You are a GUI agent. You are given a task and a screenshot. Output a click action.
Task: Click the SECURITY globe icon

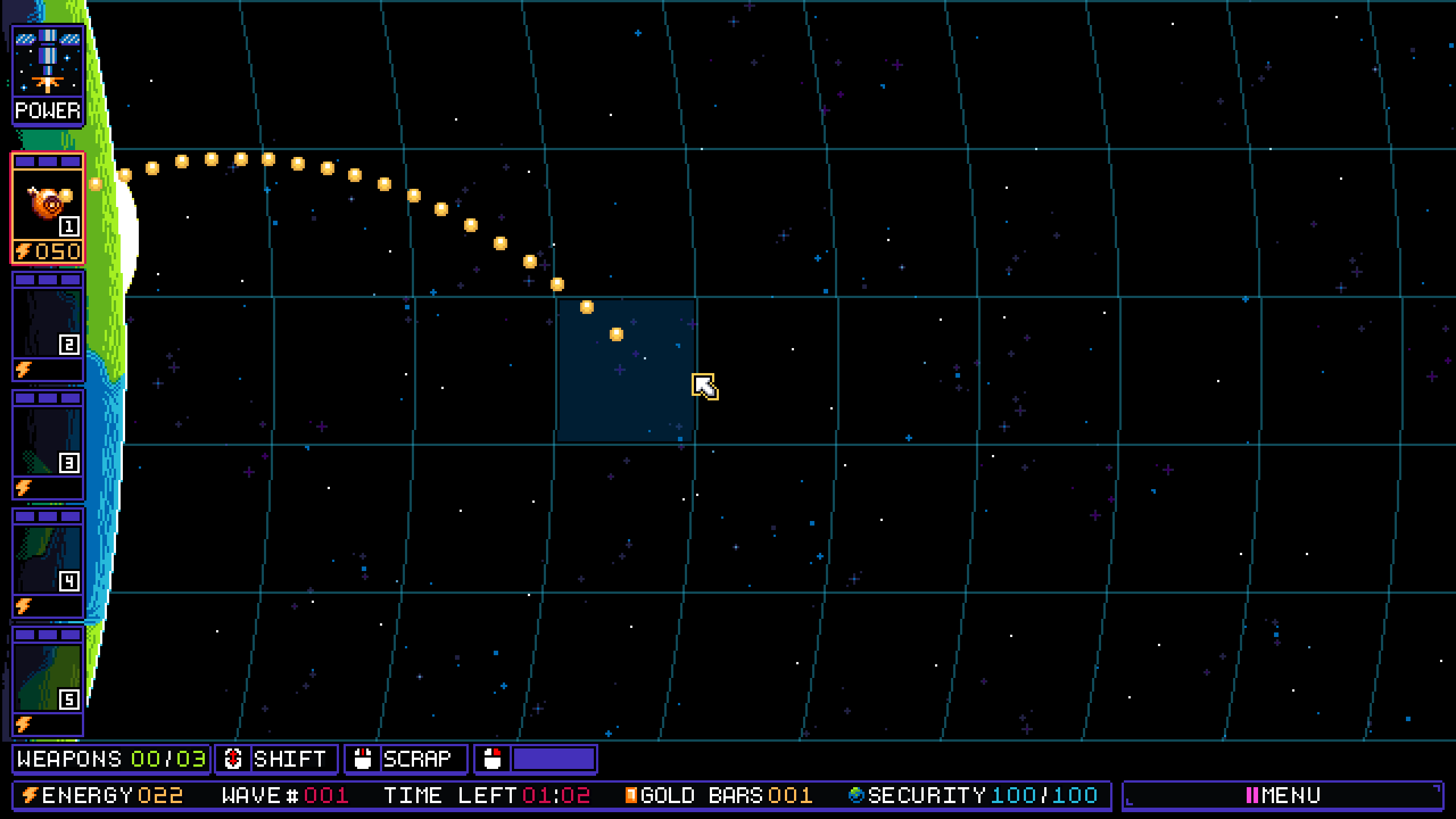856,795
